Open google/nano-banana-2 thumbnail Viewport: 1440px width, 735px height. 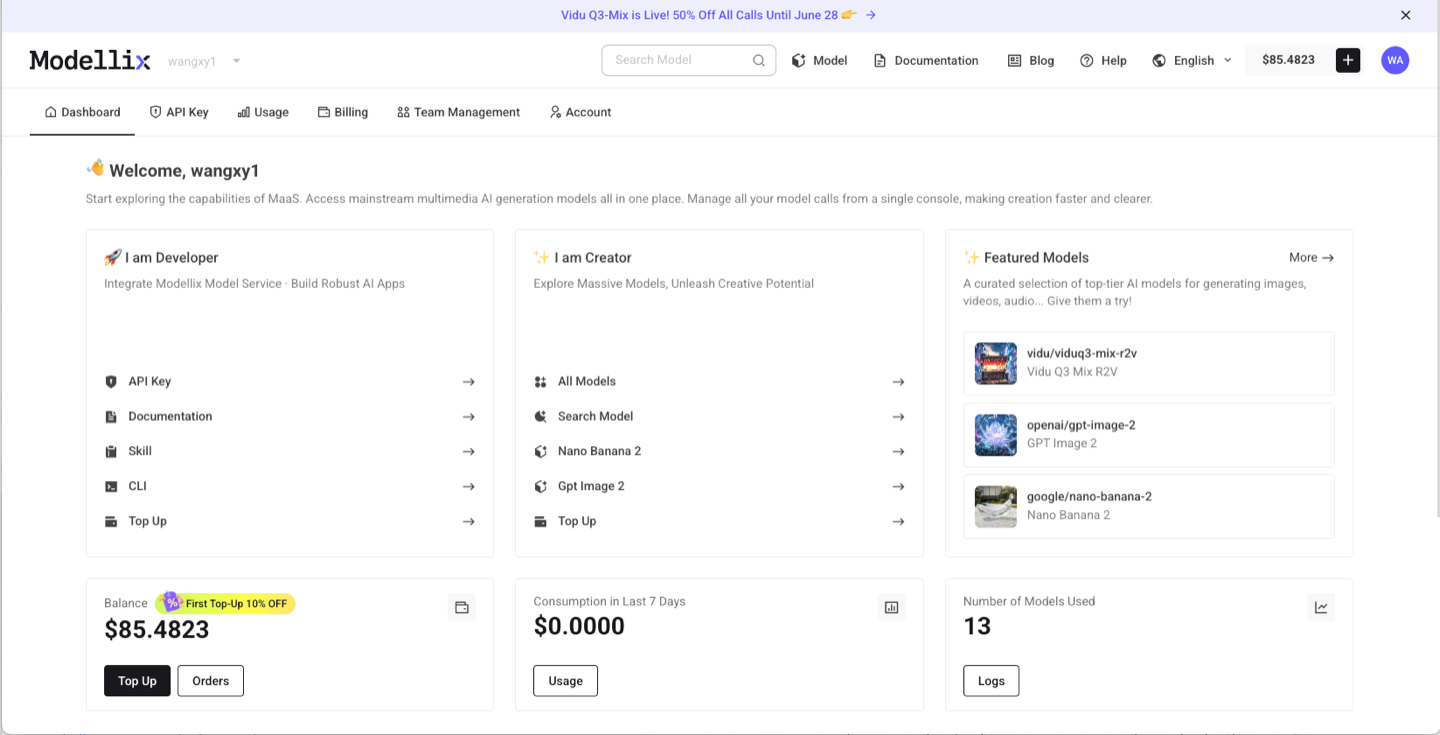[996, 507]
